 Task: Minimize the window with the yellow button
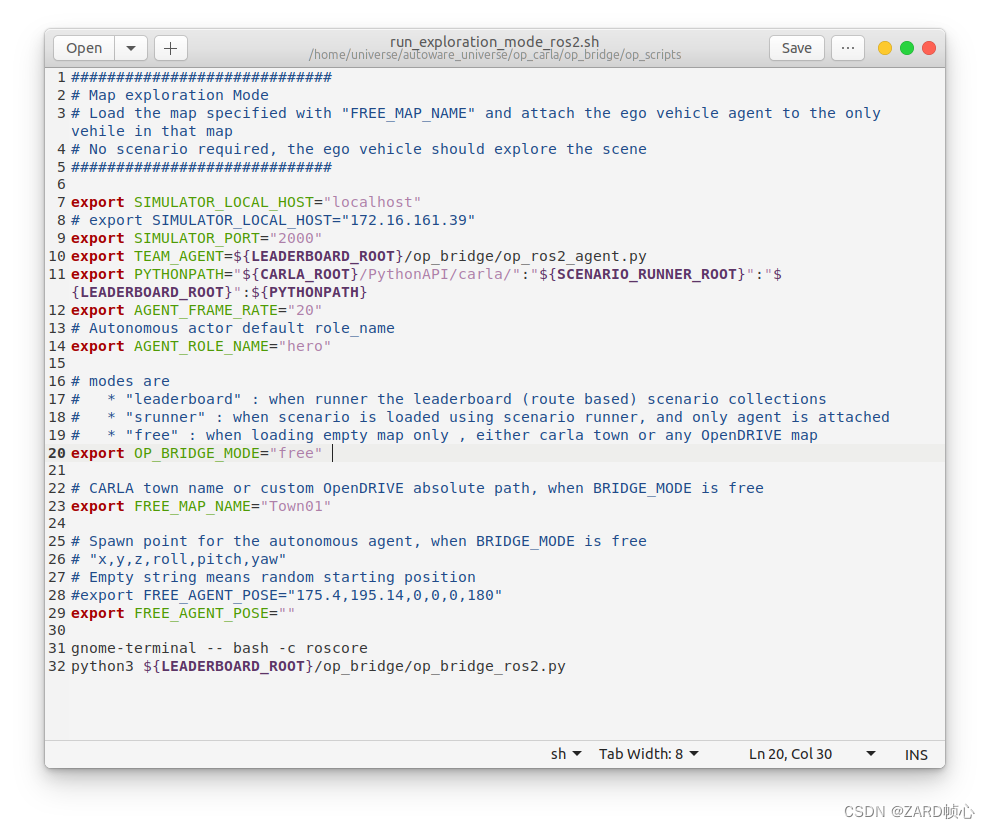(x=885, y=48)
